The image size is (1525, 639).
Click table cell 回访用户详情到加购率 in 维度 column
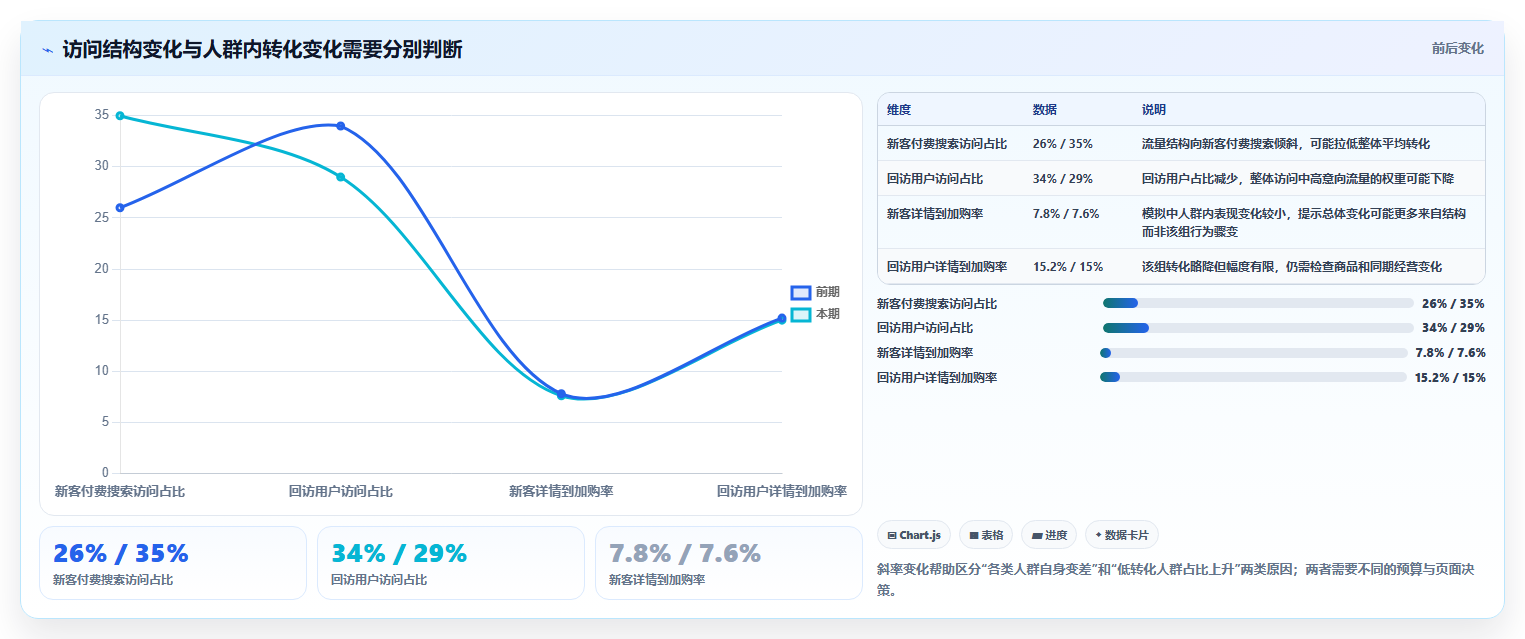947,266
